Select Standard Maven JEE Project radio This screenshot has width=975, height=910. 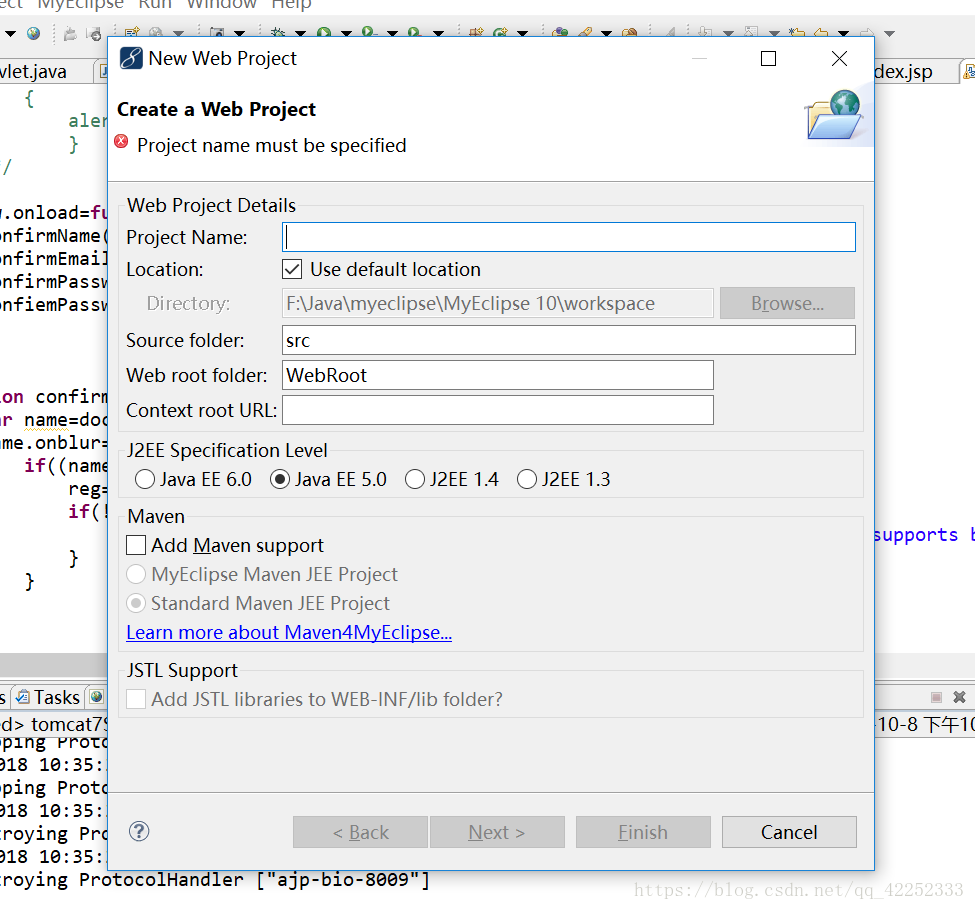[136, 603]
